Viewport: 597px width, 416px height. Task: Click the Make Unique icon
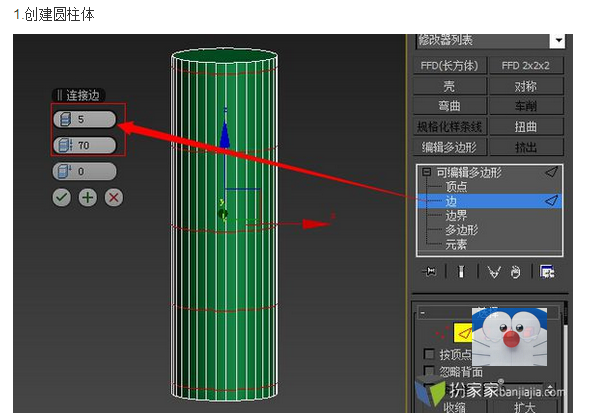pyautogui.click(x=494, y=272)
